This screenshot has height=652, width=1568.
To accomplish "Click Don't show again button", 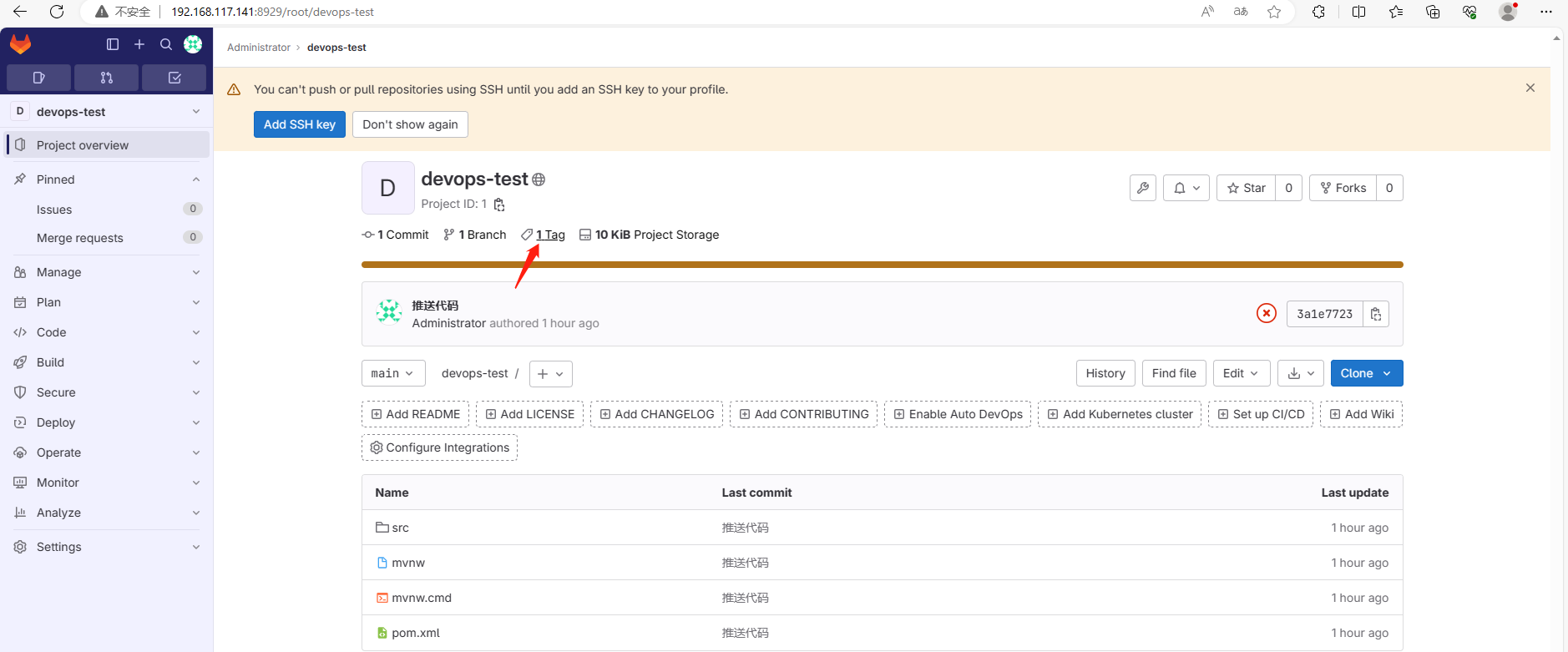I will (x=410, y=124).
